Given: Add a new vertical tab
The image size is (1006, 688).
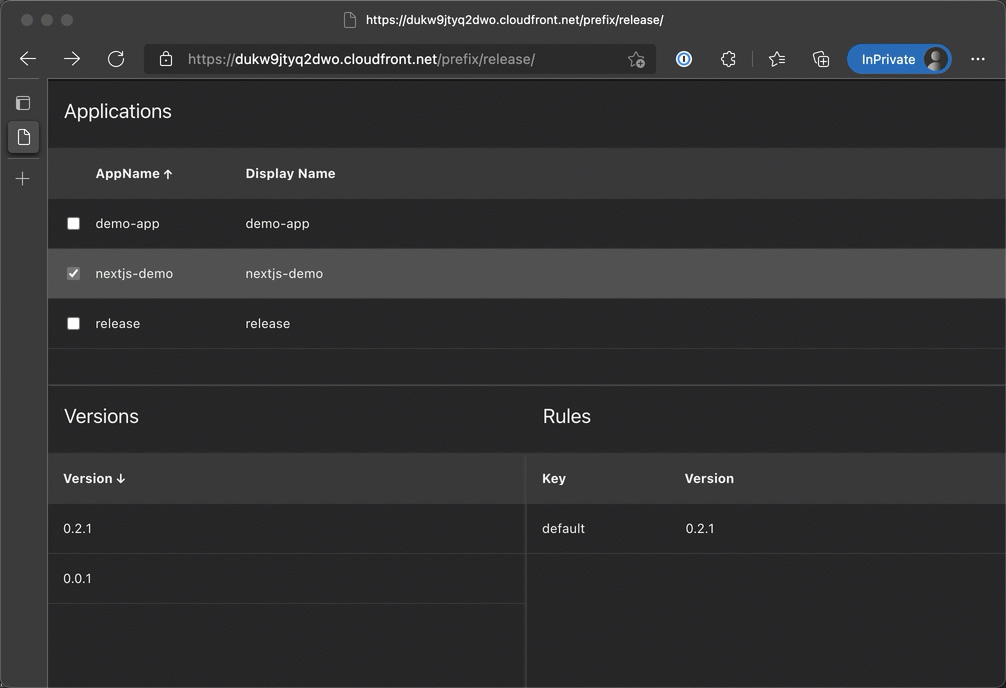Looking at the screenshot, I should click(23, 179).
